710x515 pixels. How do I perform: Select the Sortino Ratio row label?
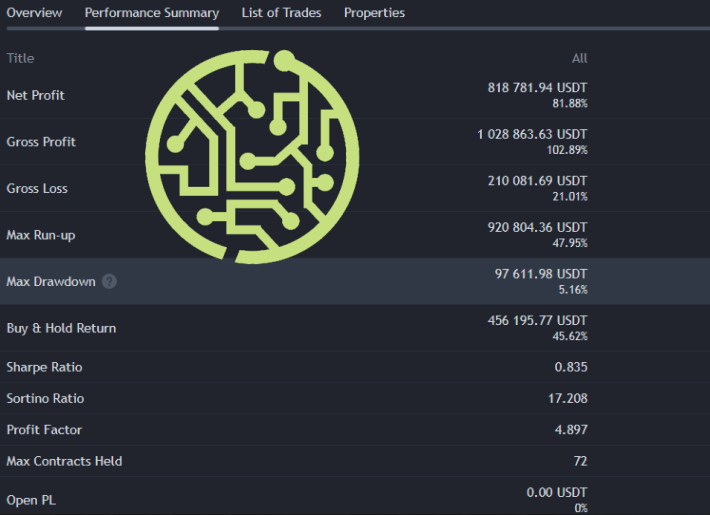[45, 398]
